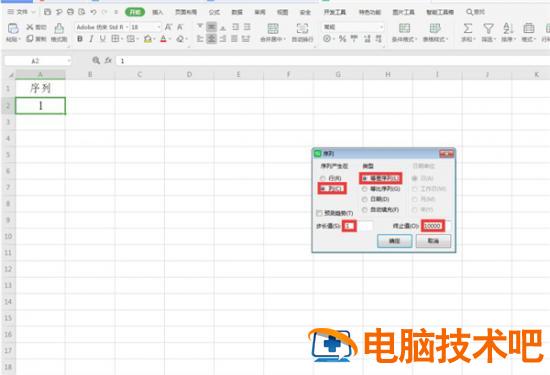Select Column (列) radio in Series dialog
550x375 pixels.
323,189
